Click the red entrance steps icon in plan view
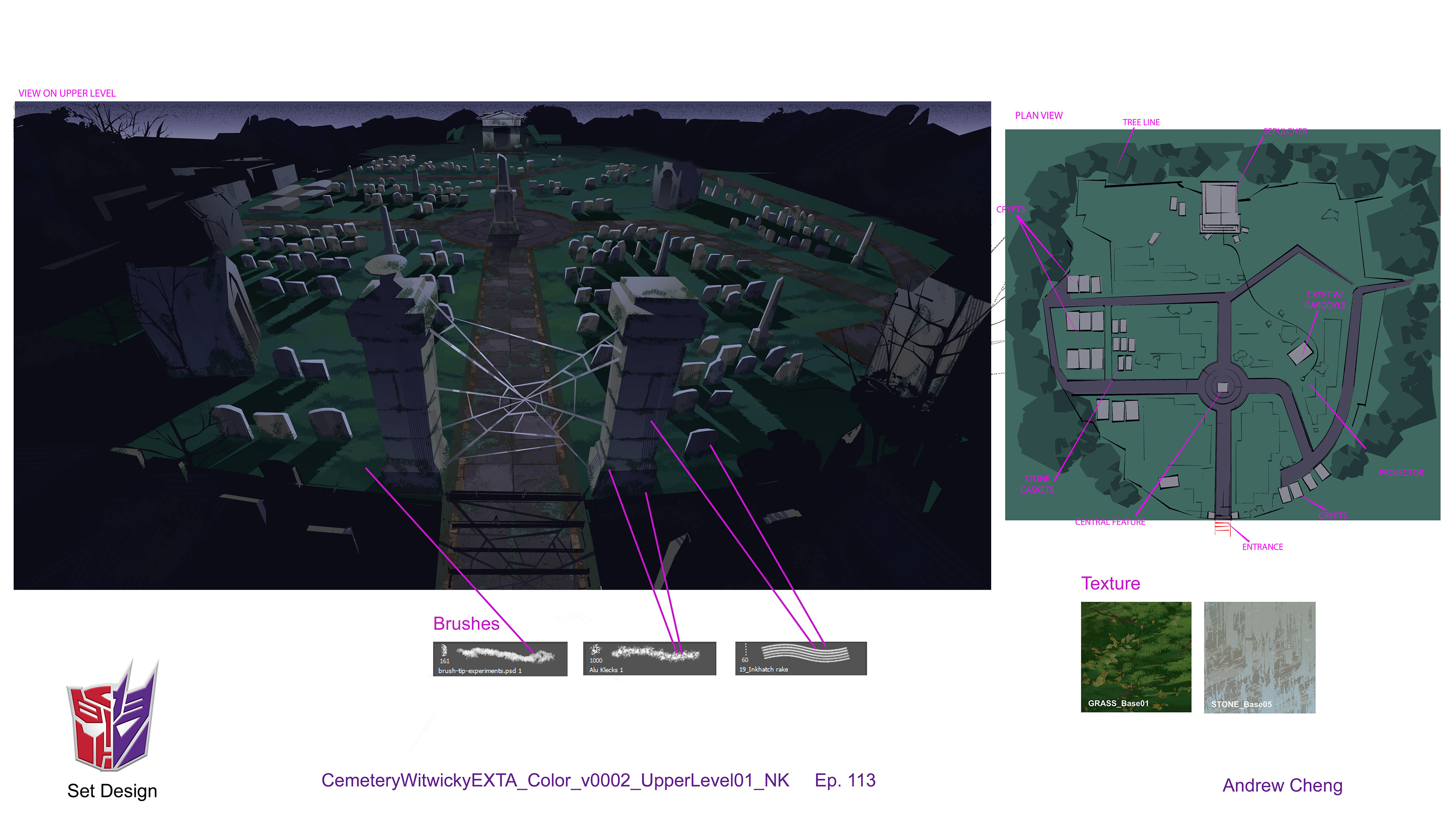The height and width of the screenshot is (819, 1456). click(x=1222, y=528)
